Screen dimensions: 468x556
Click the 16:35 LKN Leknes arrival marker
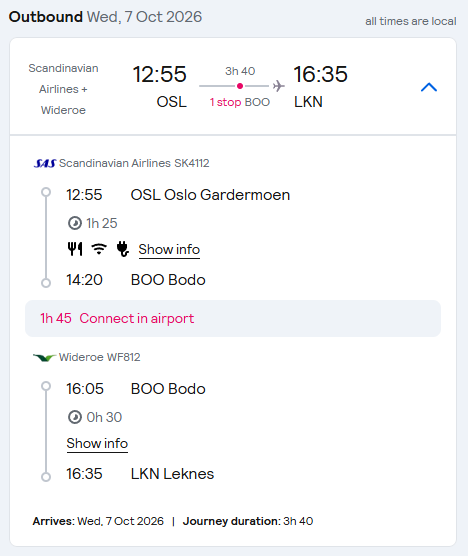coord(46,477)
